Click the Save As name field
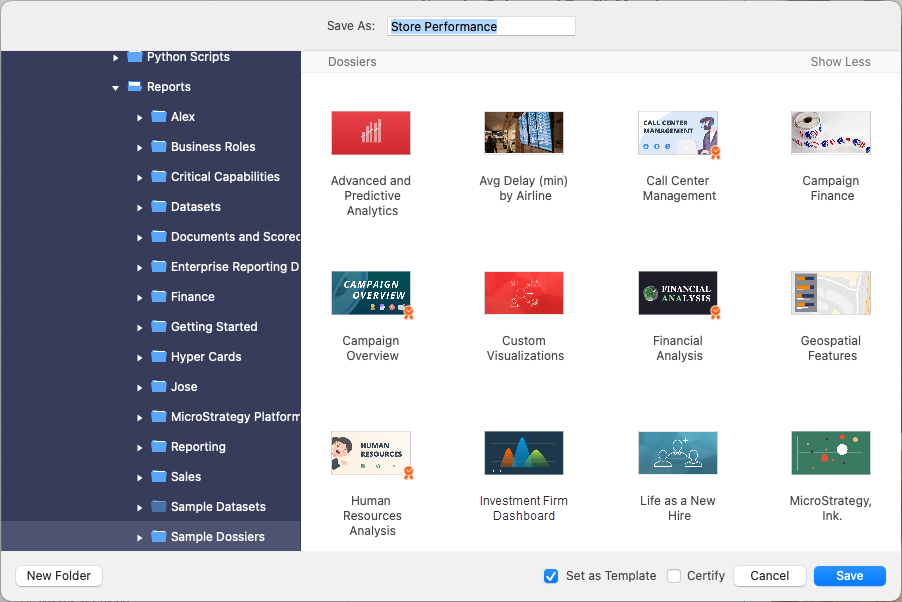Screen dimensions: 902x602 tap(481, 27)
